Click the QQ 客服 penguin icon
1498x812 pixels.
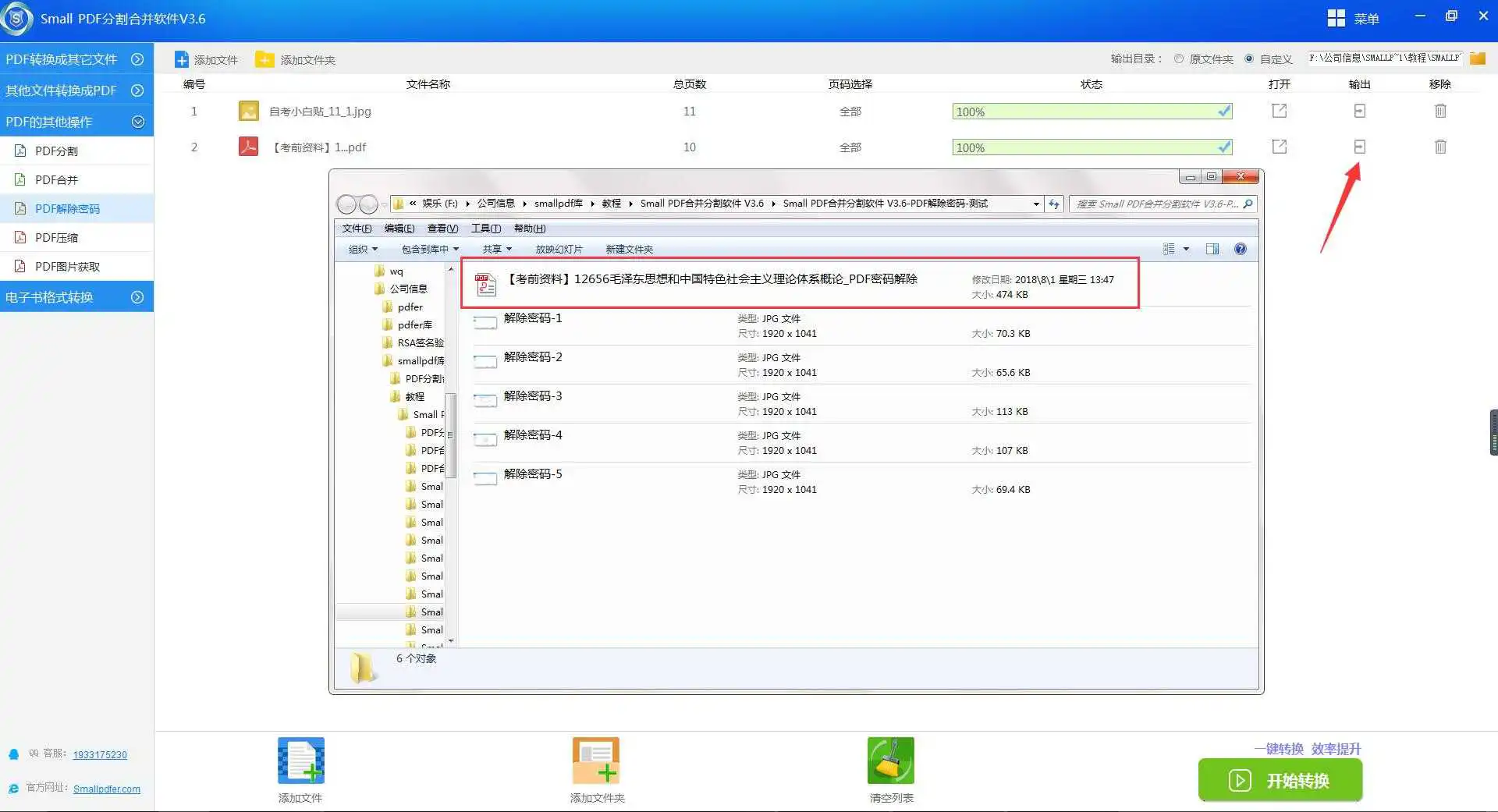click(x=13, y=754)
